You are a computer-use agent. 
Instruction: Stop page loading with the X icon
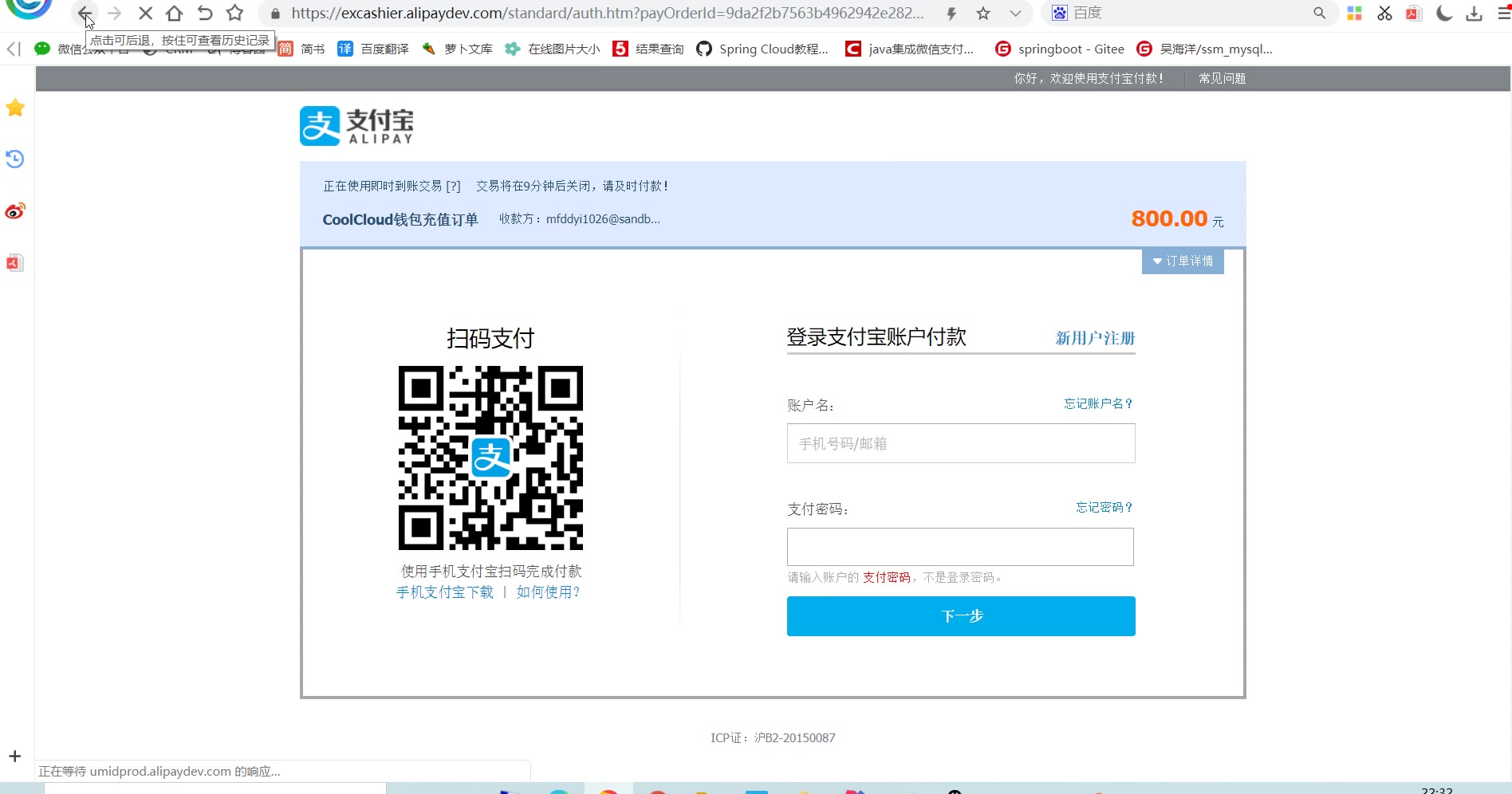(145, 14)
